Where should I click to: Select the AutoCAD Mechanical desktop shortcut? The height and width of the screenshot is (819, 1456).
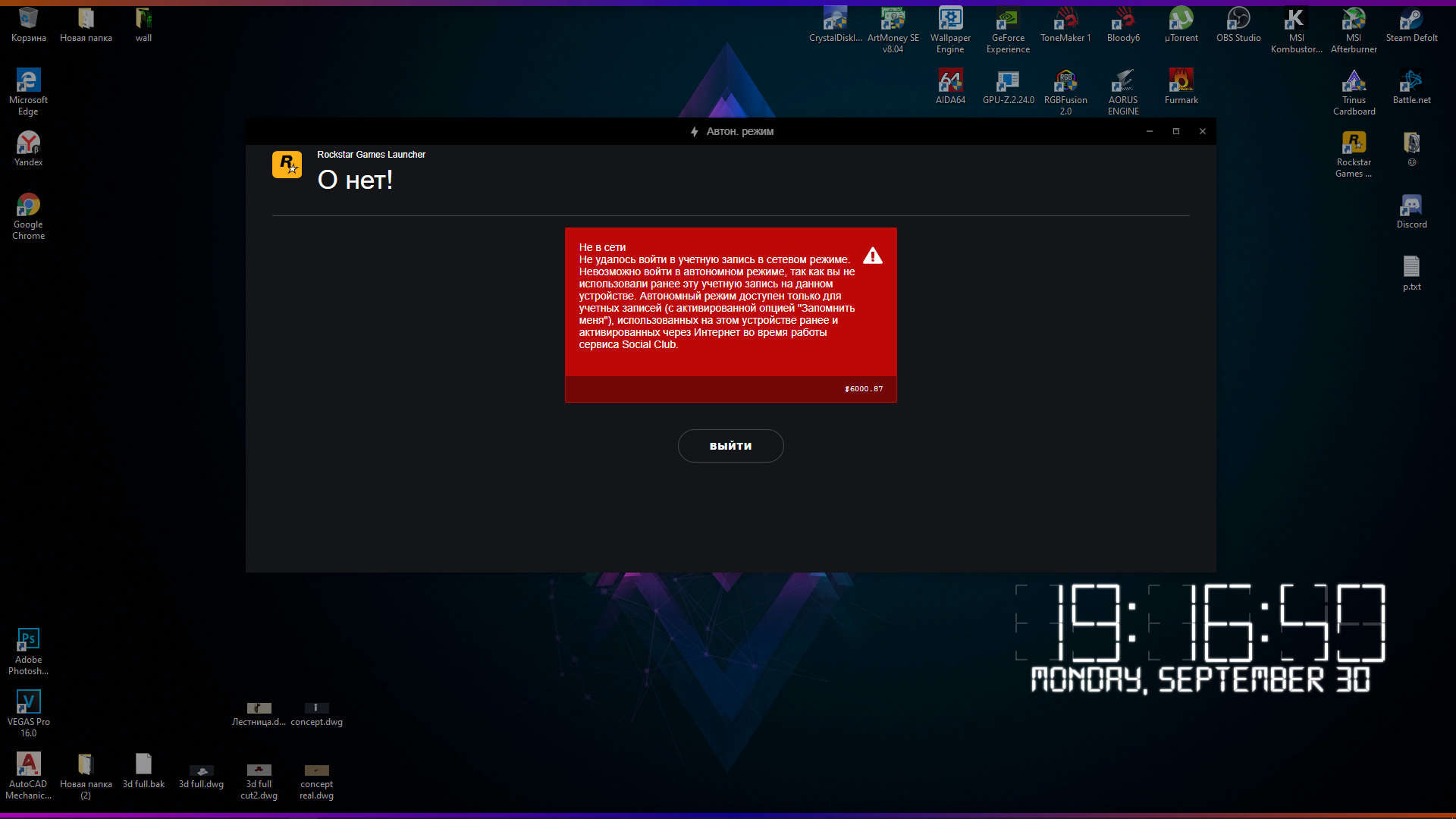(28, 776)
